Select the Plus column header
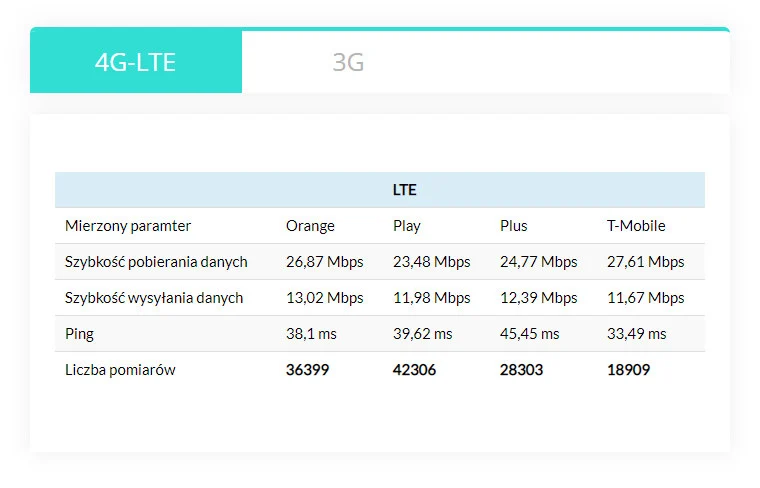The image size is (760, 488). click(x=514, y=226)
